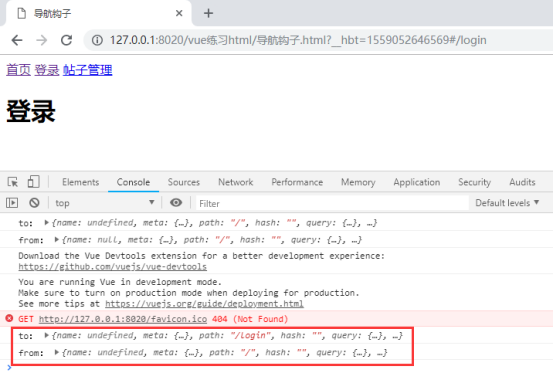Open the Default levels dropdown

pos(507,203)
